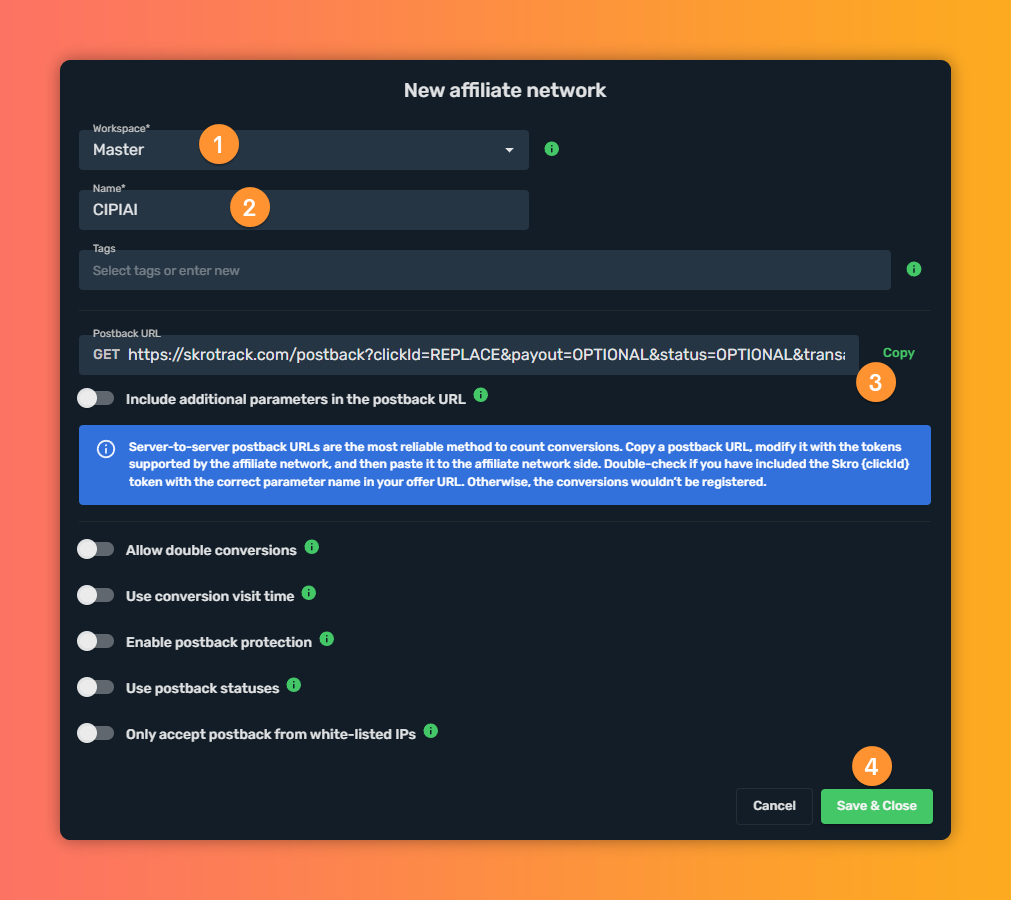This screenshot has width=1011, height=900.
Task: Switch on Use postback statuses
Action: point(95,687)
